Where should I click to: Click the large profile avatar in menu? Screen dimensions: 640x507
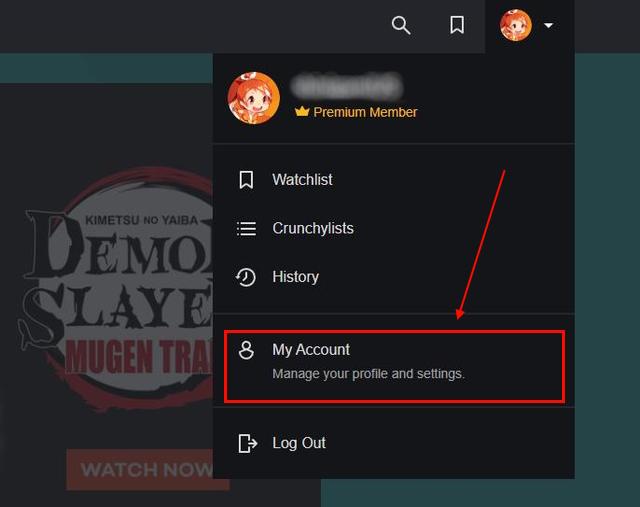tap(254, 98)
